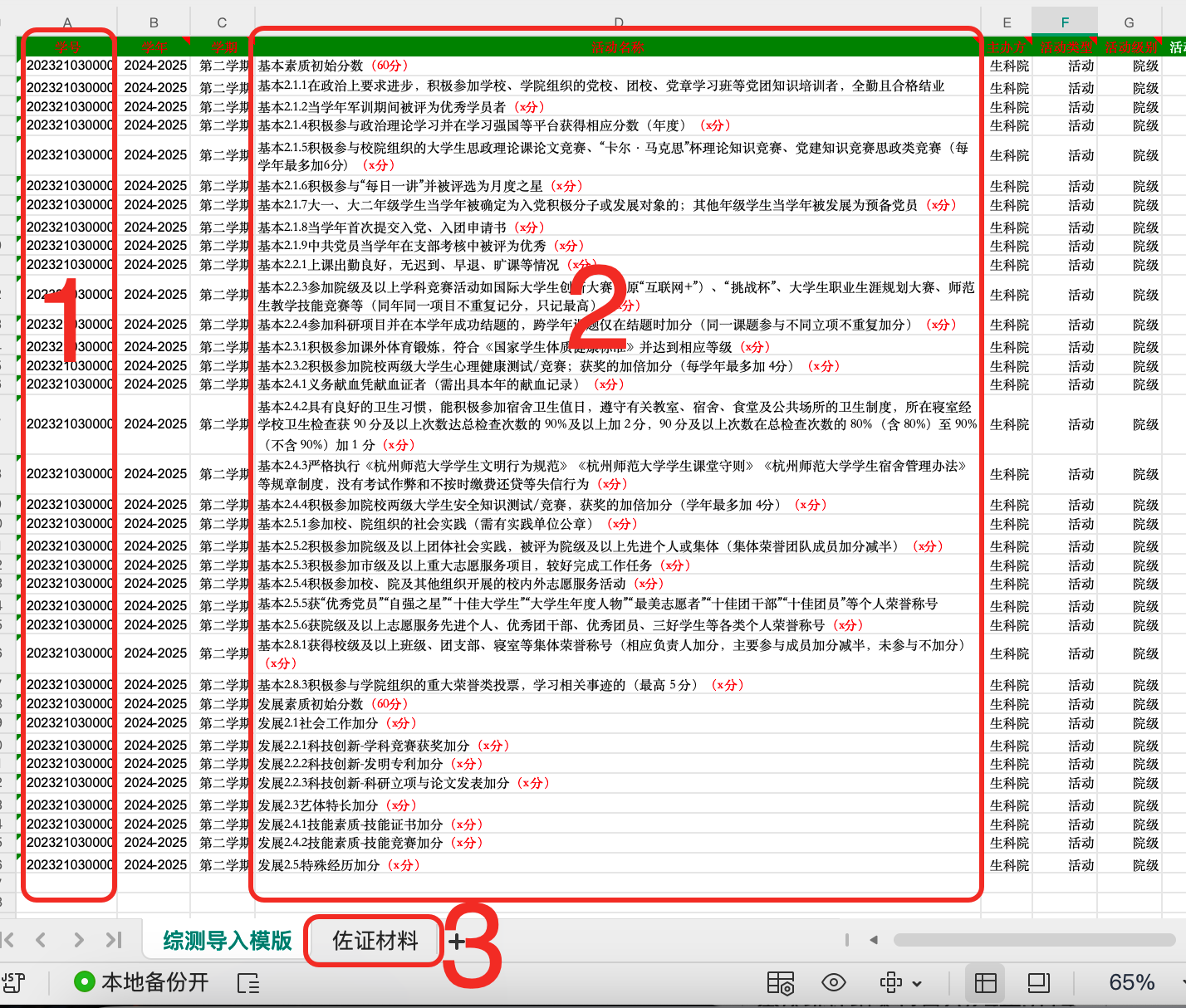This screenshot has width=1186, height=1008.
Task: Open the 65% zoom level menu
Action: [1131, 983]
